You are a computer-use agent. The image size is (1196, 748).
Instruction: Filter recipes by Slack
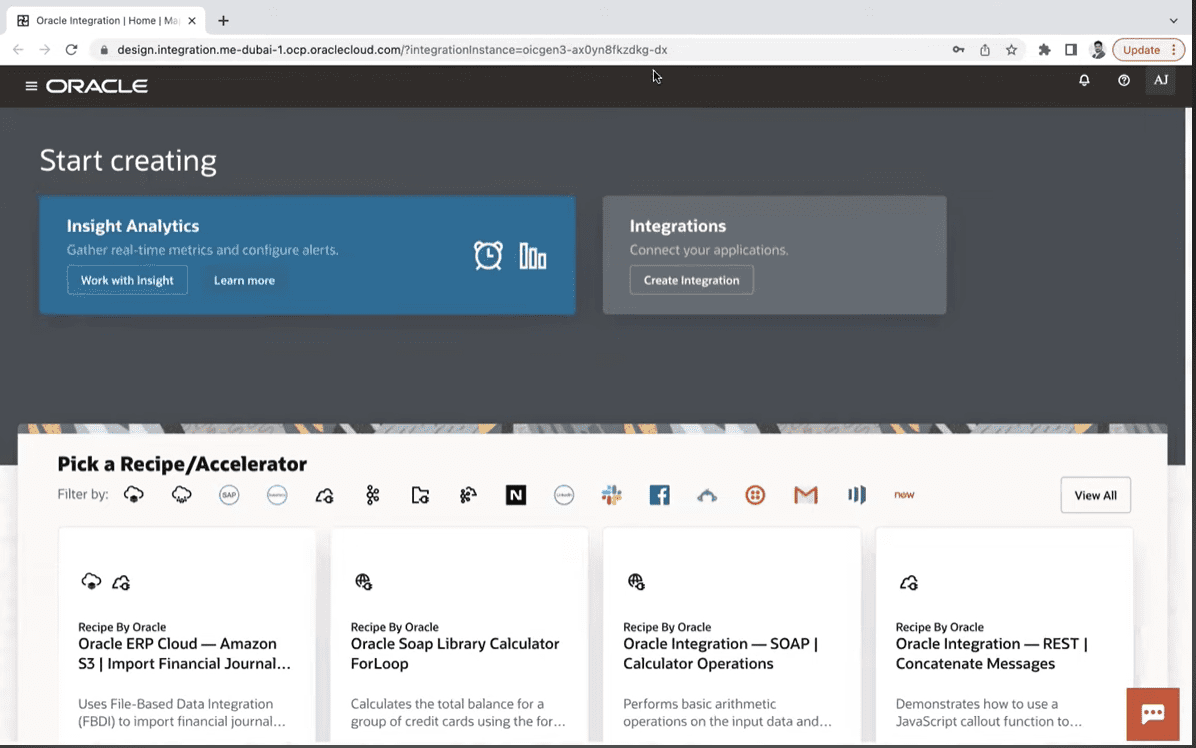click(x=612, y=495)
